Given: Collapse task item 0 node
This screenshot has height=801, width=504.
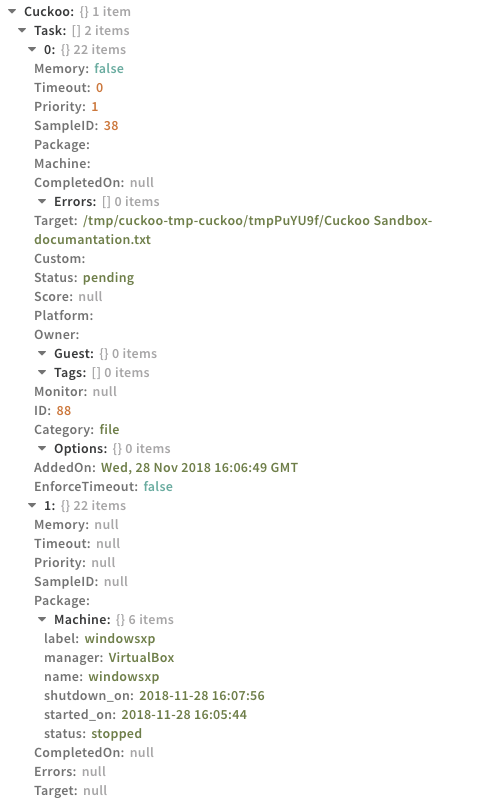Looking at the screenshot, I should (x=32, y=50).
